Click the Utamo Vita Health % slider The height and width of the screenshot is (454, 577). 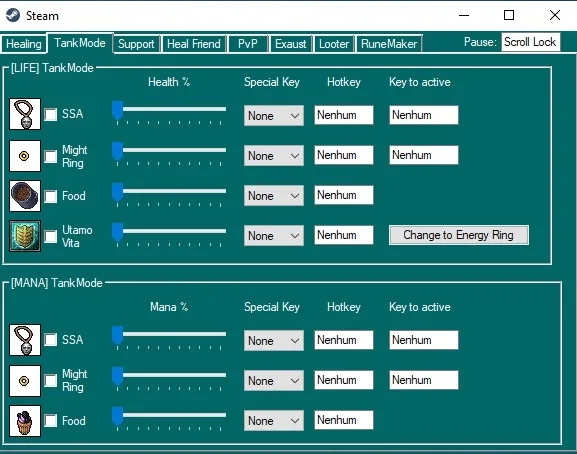tap(169, 234)
